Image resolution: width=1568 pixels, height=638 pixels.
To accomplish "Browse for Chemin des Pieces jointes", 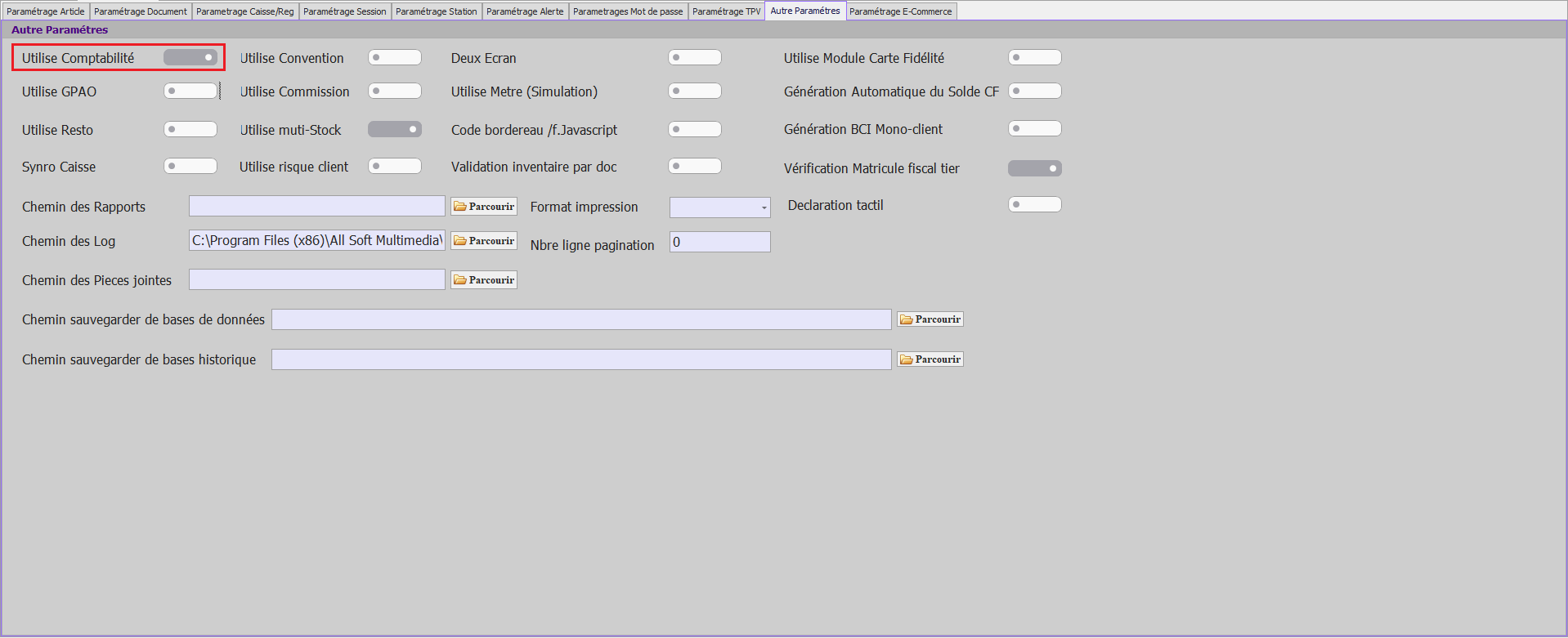I will (x=484, y=280).
